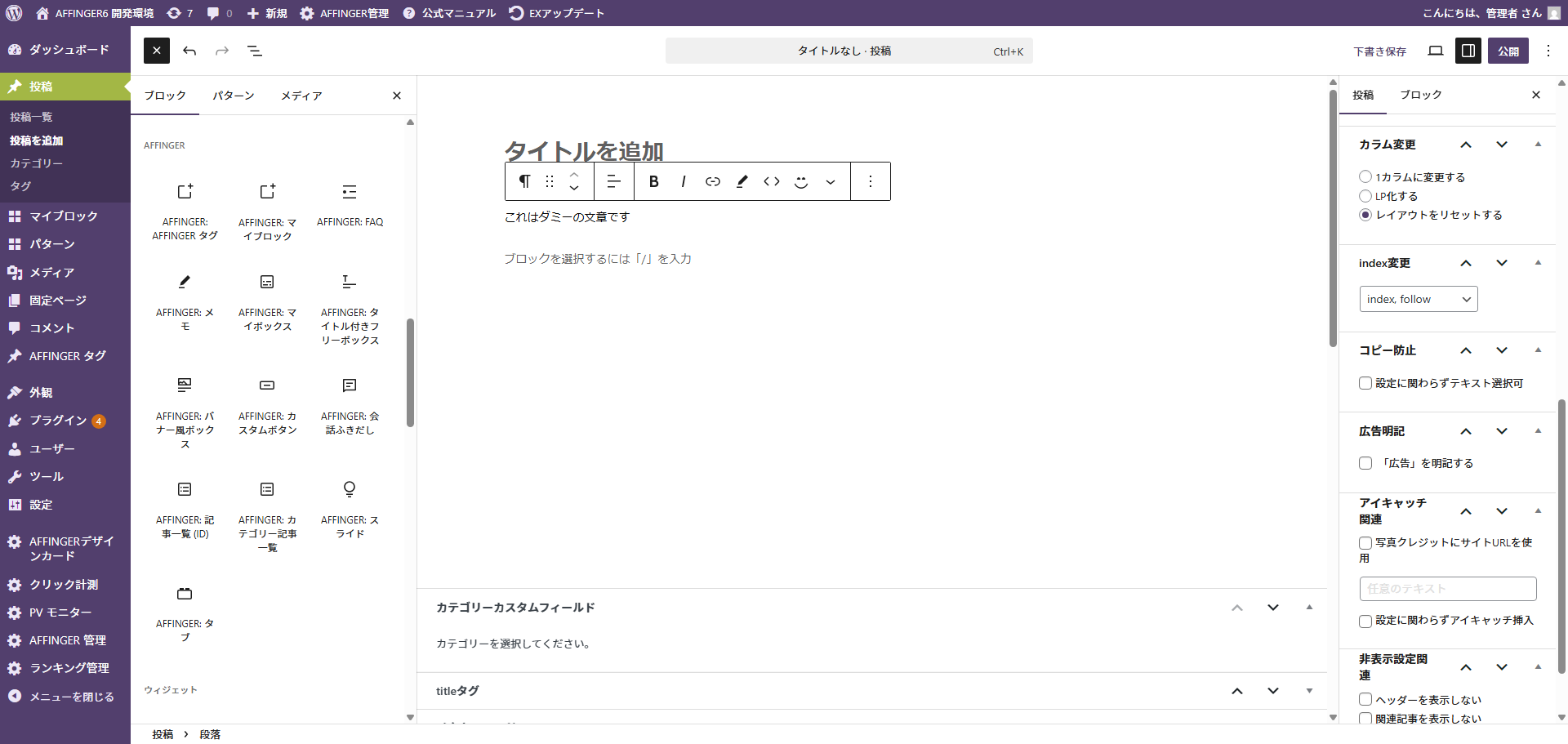Screen dimensions: 1568x744
Task: Insert the AFFINGER マイブロック block
Action: (x=267, y=212)
